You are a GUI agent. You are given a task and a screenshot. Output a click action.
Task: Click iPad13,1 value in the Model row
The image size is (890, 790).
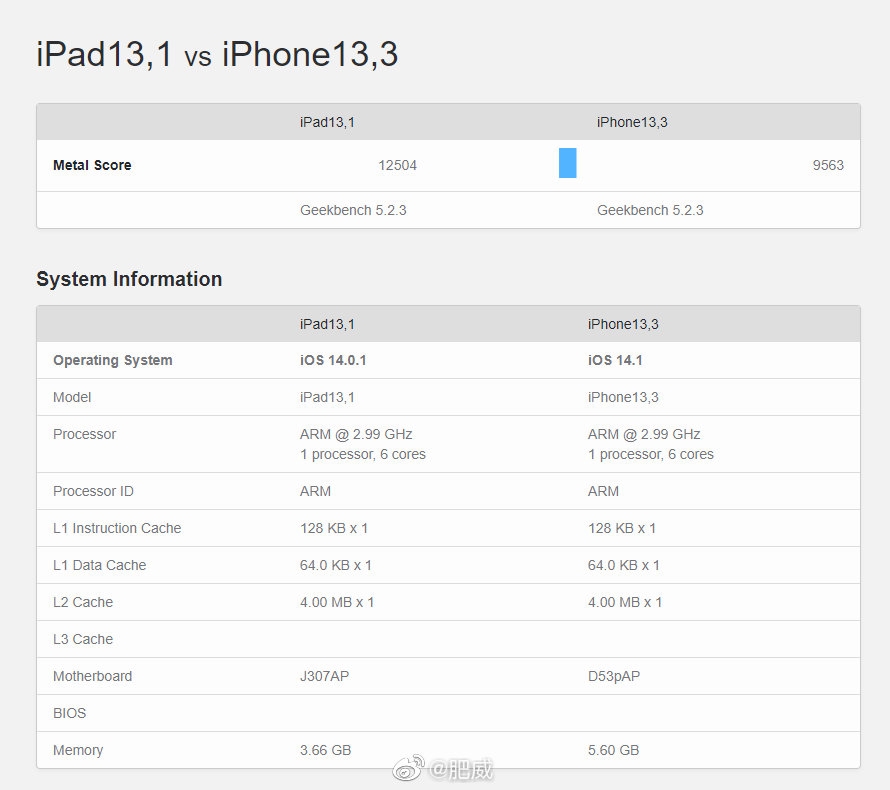coord(327,397)
